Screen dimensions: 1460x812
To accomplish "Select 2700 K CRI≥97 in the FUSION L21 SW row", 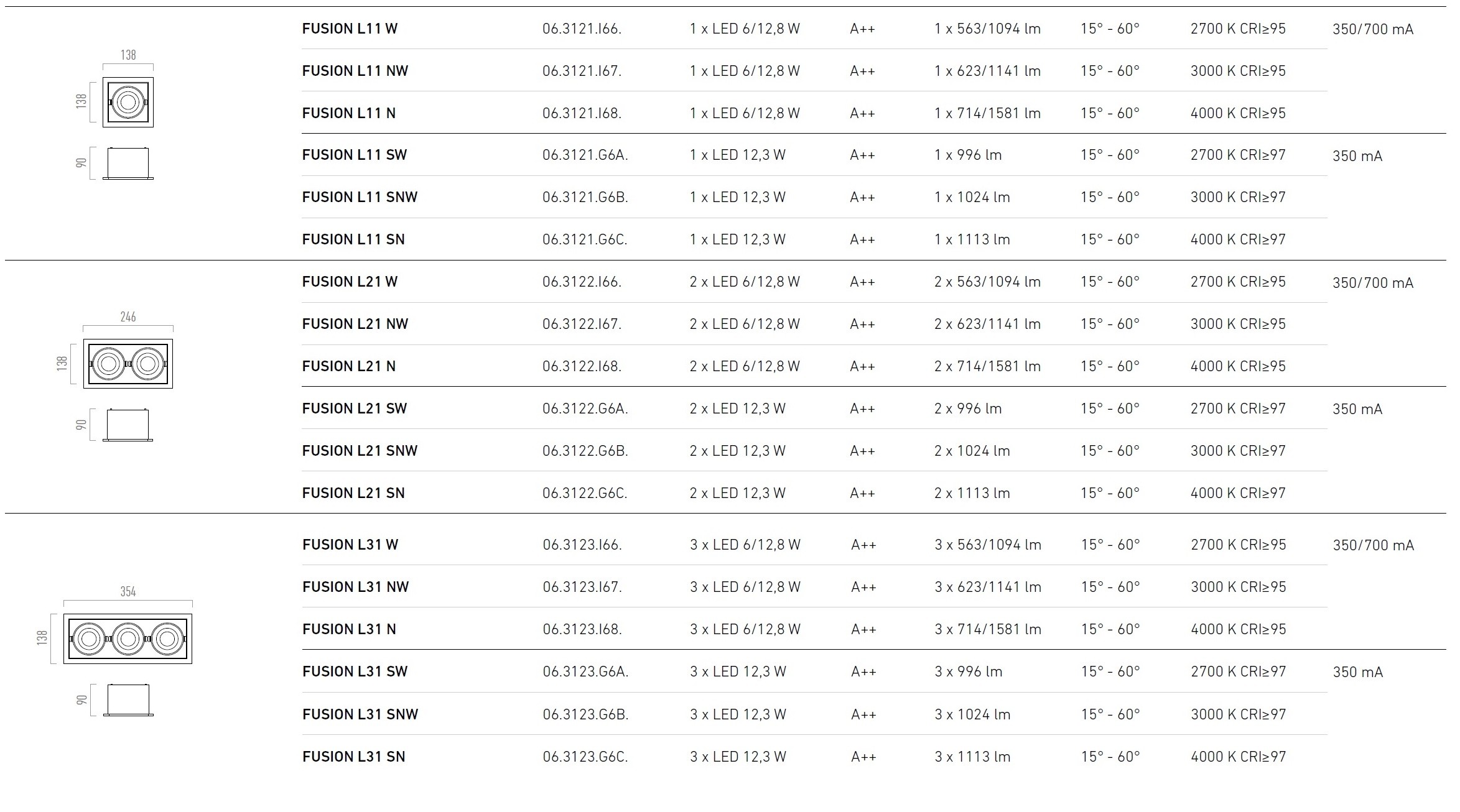I will (x=1238, y=408).
